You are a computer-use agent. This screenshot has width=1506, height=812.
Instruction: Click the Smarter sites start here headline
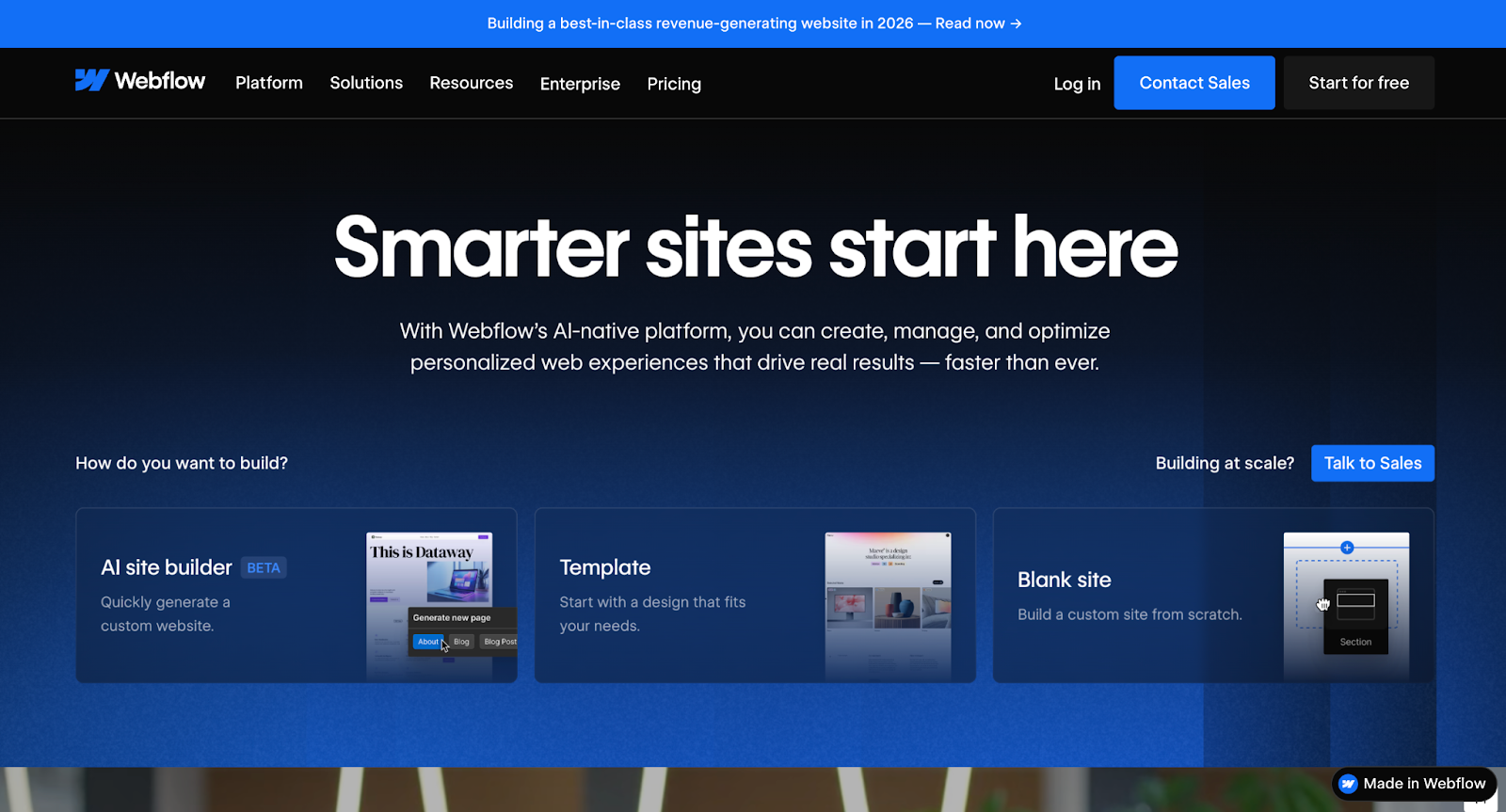point(756,247)
